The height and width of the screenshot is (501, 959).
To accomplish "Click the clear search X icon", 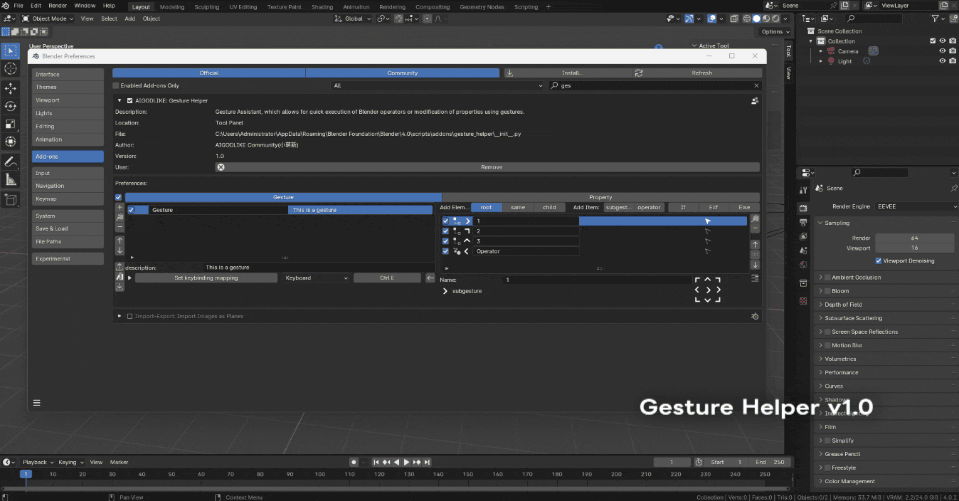I will [x=756, y=86].
